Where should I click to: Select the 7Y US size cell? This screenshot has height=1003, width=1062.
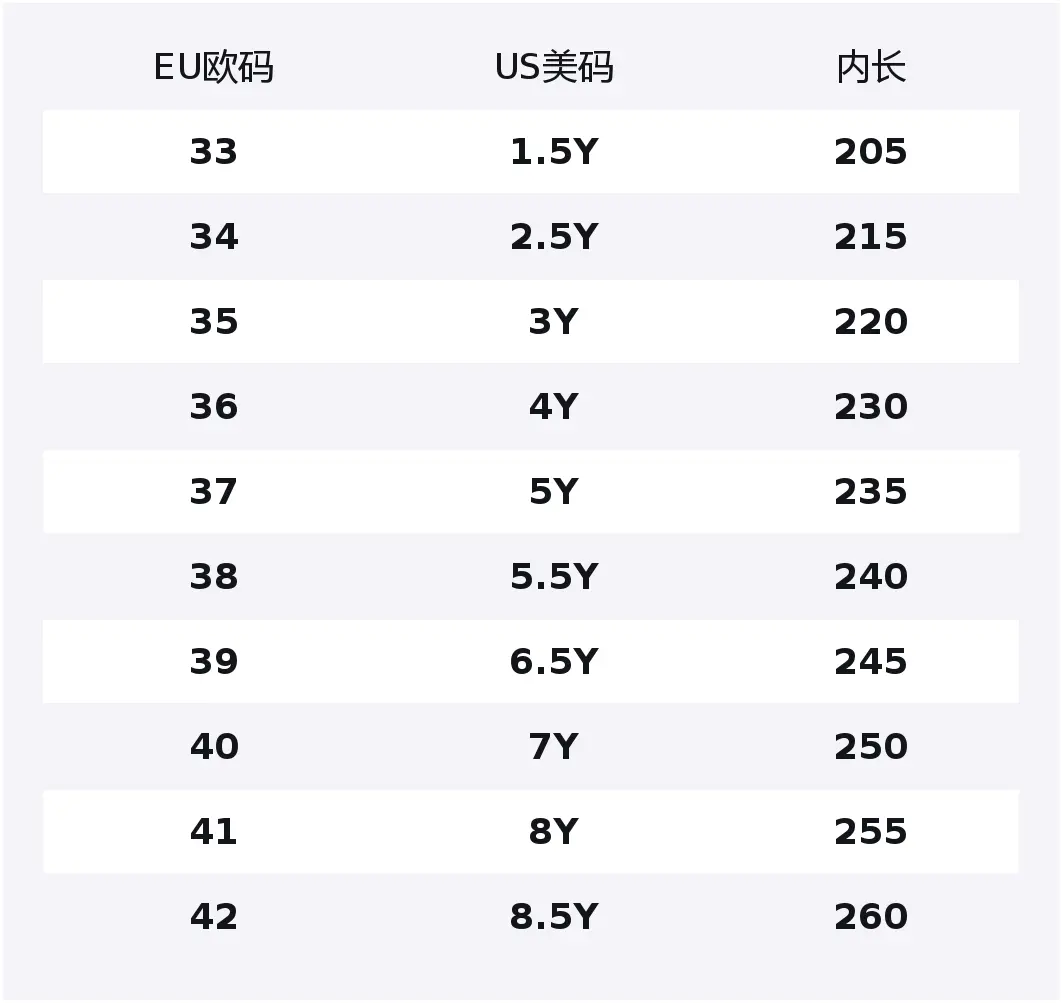click(x=553, y=747)
